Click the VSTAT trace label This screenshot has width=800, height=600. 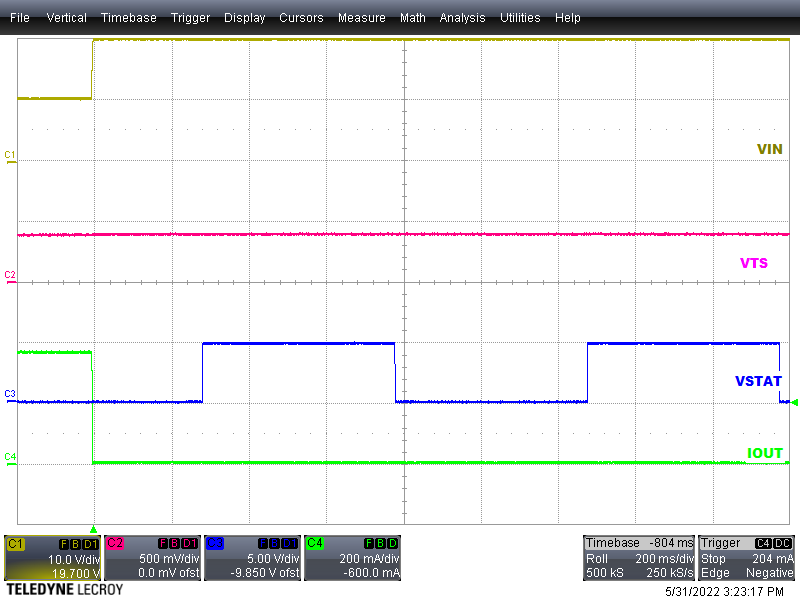coord(758,381)
